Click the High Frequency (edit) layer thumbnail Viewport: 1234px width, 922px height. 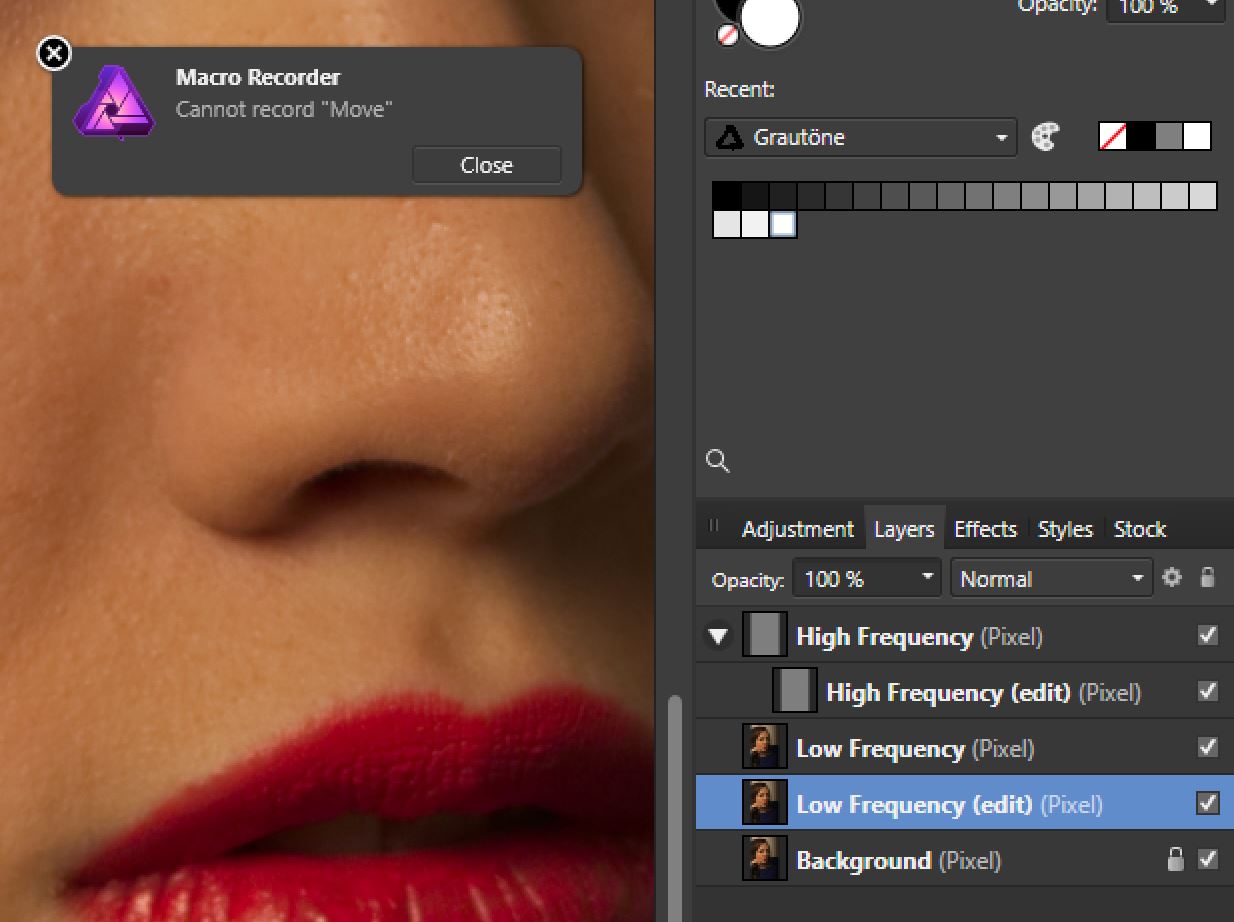pyautogui.click(x=795, y=692)
